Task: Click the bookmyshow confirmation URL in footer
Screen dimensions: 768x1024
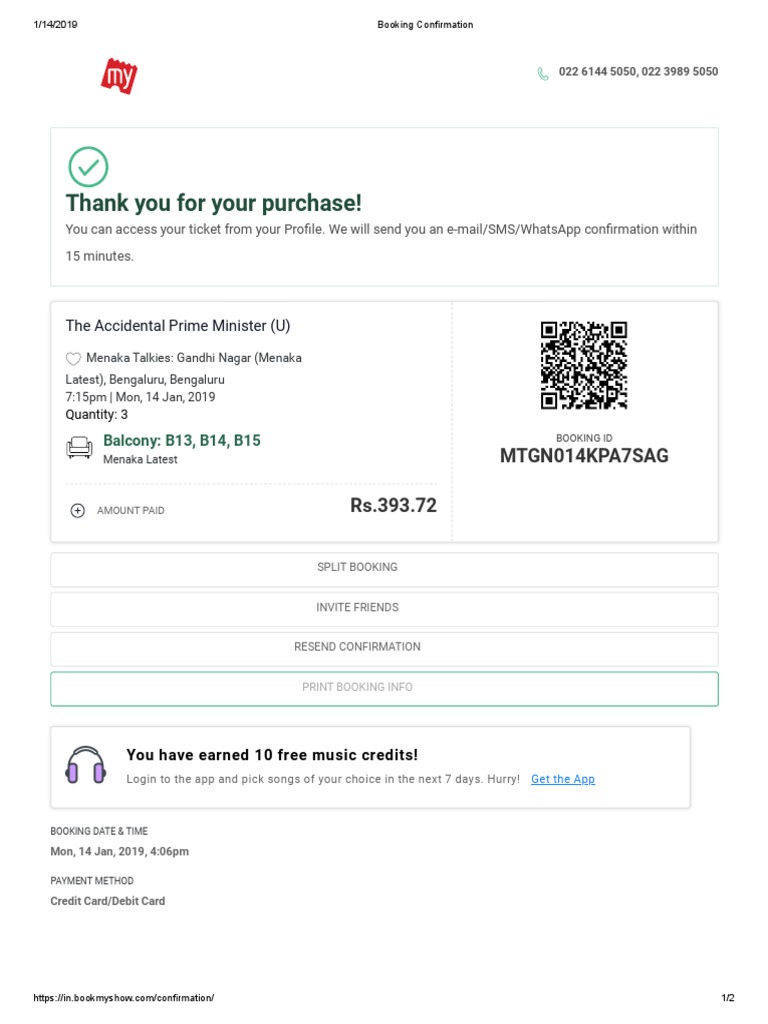Action: click(x=123, y=998)
